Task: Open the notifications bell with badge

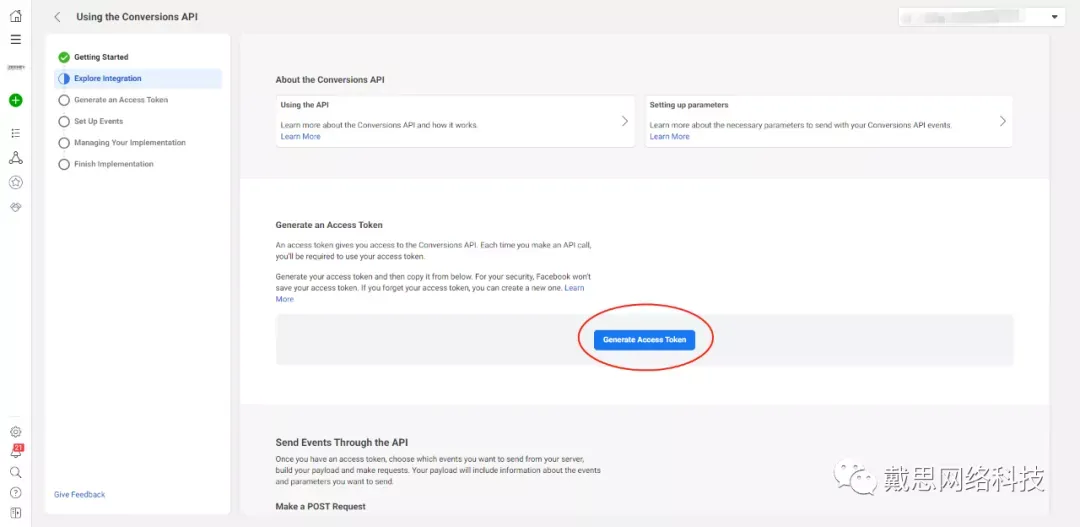Action: [x=16, y=452]
